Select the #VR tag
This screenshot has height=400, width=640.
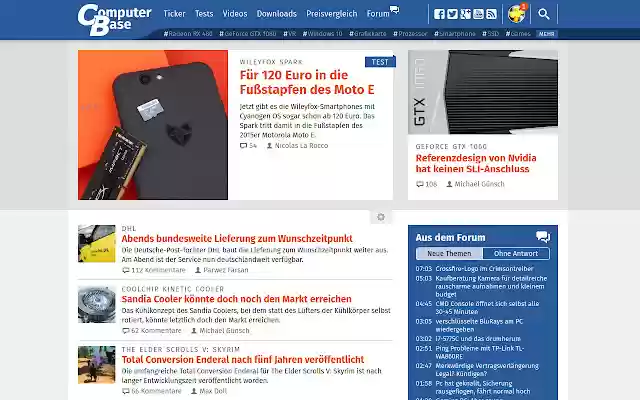pyautogui.click(x=289, y=33)
